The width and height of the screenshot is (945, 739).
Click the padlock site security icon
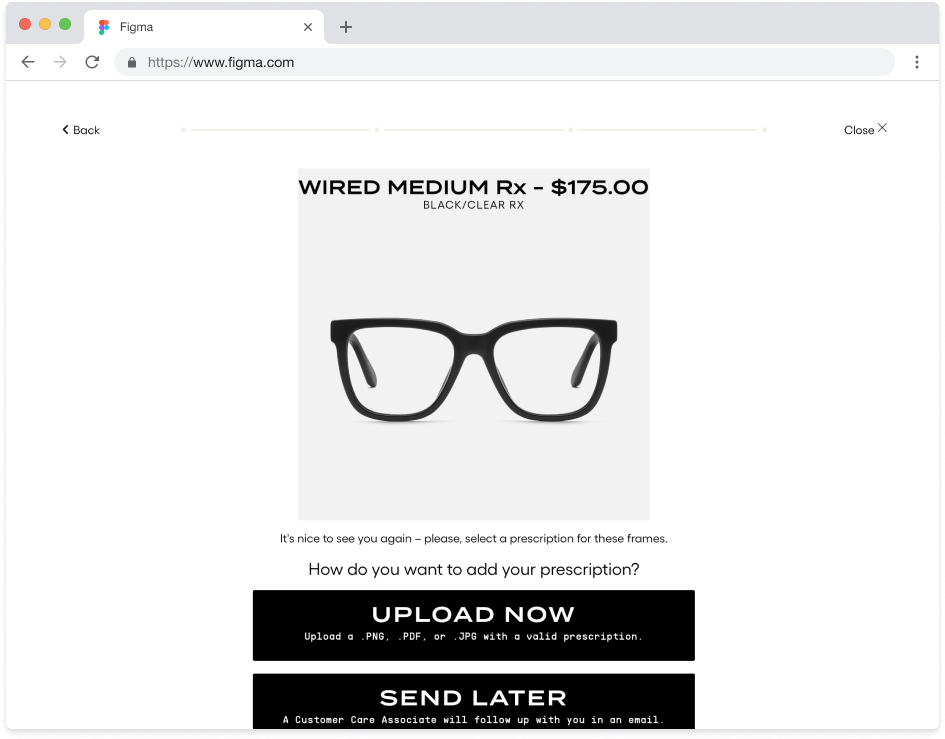(x=131, y=62)
